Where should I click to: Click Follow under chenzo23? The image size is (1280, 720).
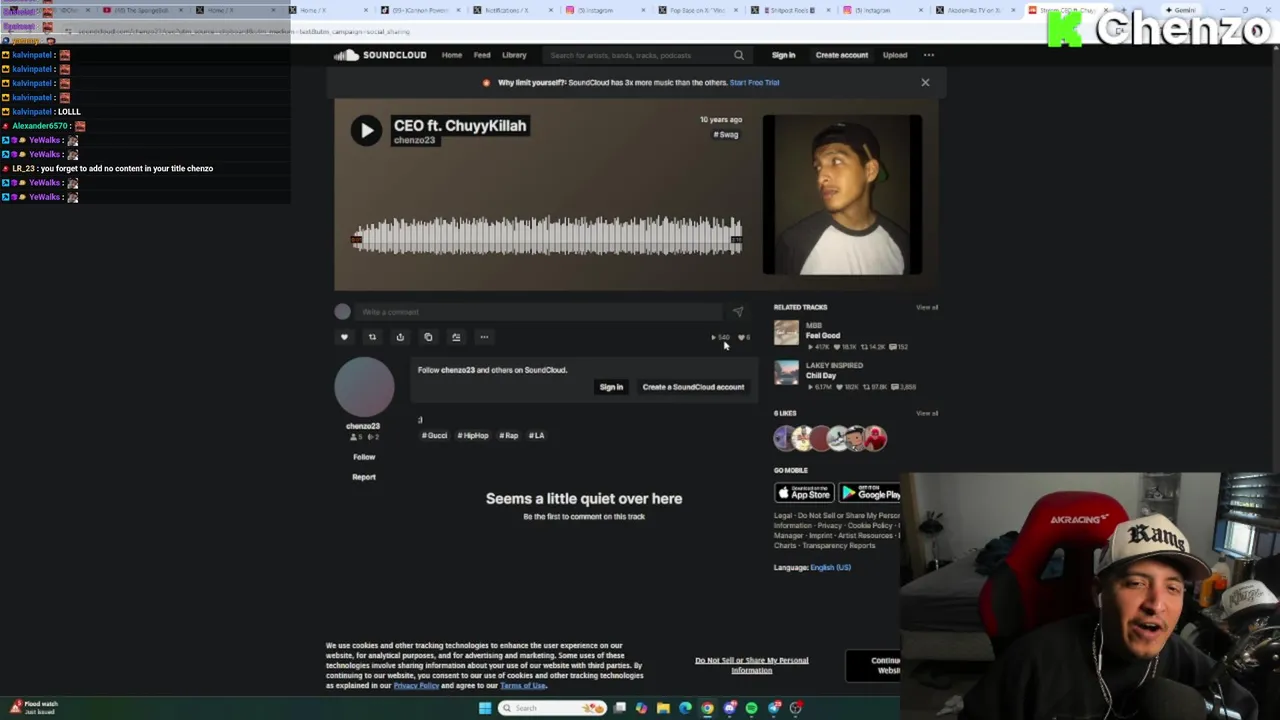tap(364, 457)
